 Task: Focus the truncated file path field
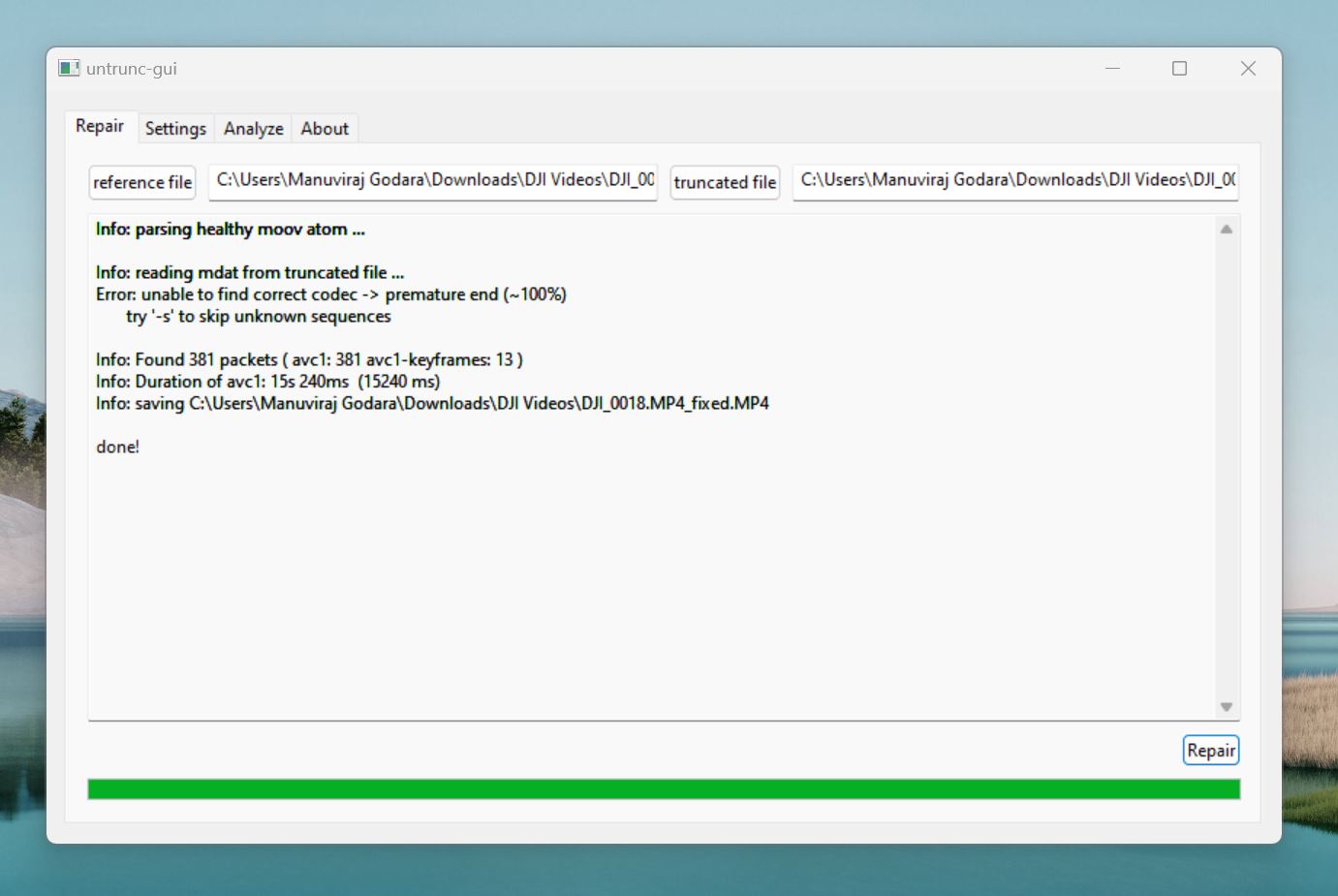coord(1015,181)
